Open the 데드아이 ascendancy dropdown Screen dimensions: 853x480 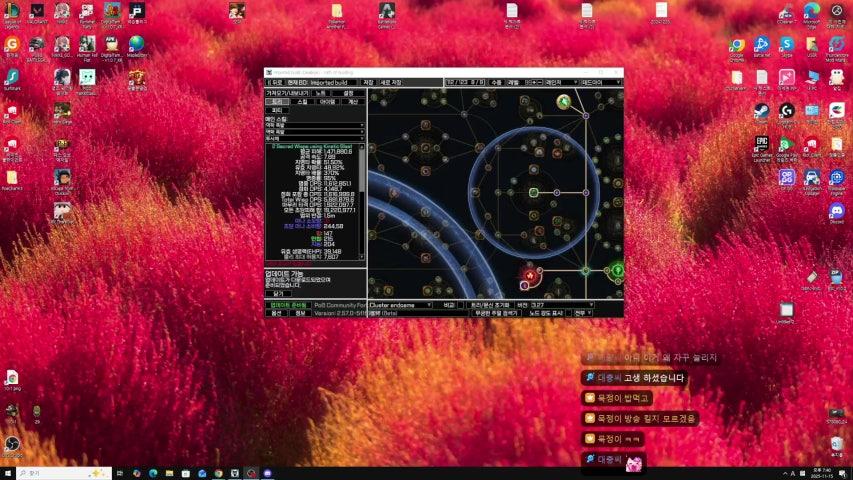pos(600,82)
